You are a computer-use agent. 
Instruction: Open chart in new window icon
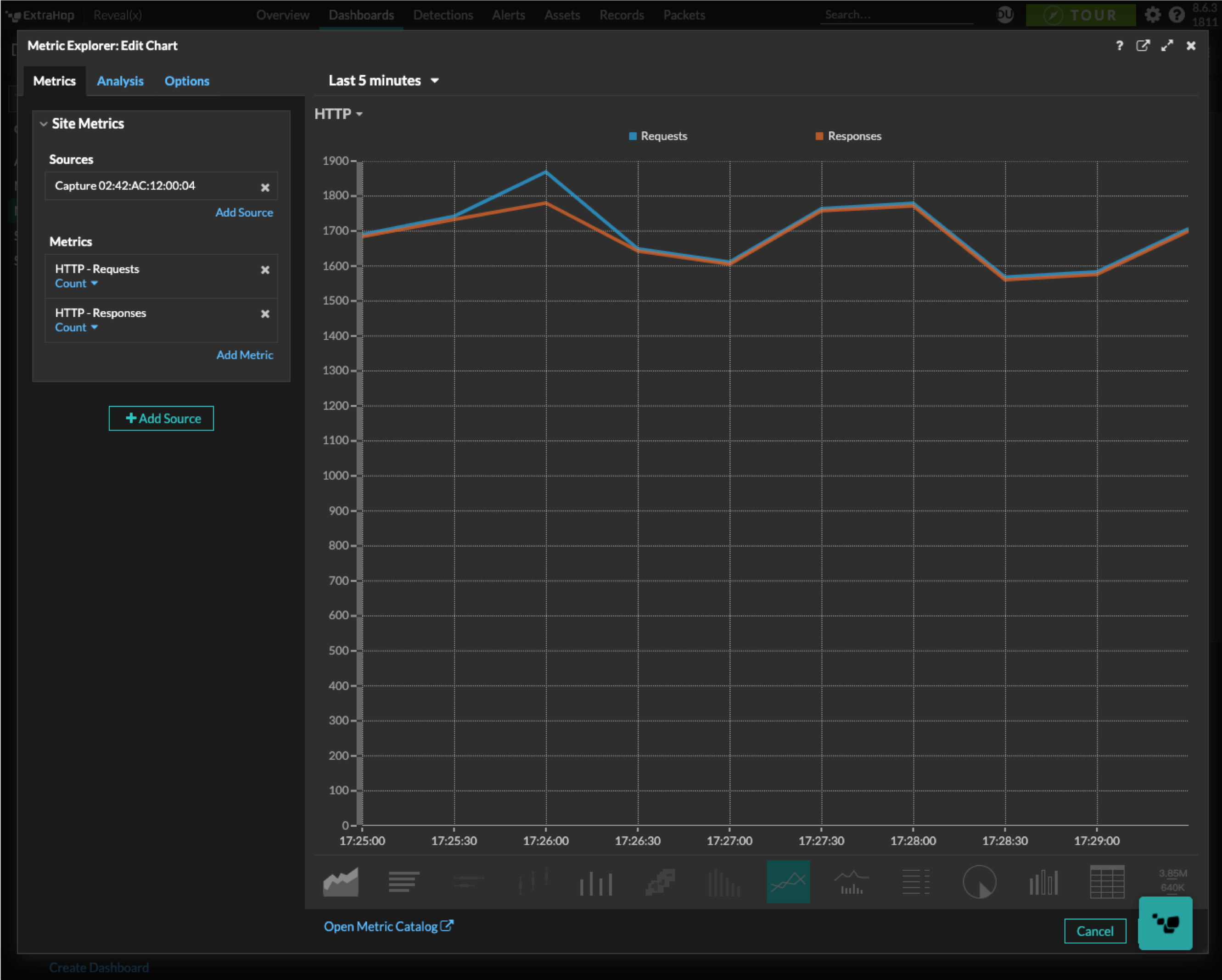point(1143,46)
